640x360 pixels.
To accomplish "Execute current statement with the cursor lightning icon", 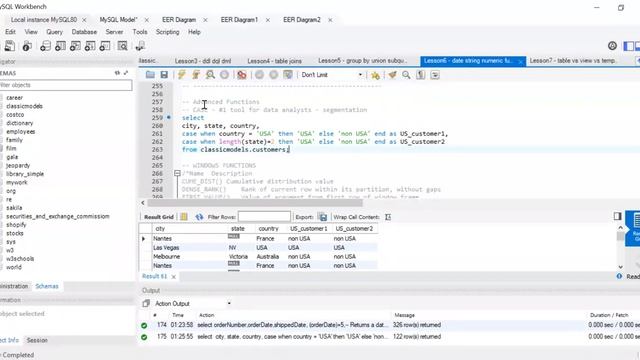I will (196, 75).
